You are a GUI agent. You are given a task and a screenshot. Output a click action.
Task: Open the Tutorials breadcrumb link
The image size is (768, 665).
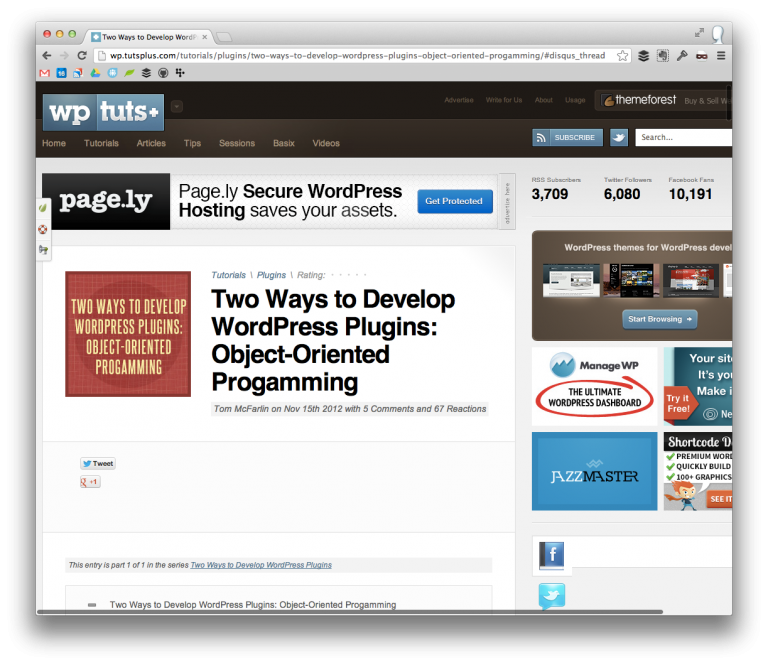click(228, 275)
